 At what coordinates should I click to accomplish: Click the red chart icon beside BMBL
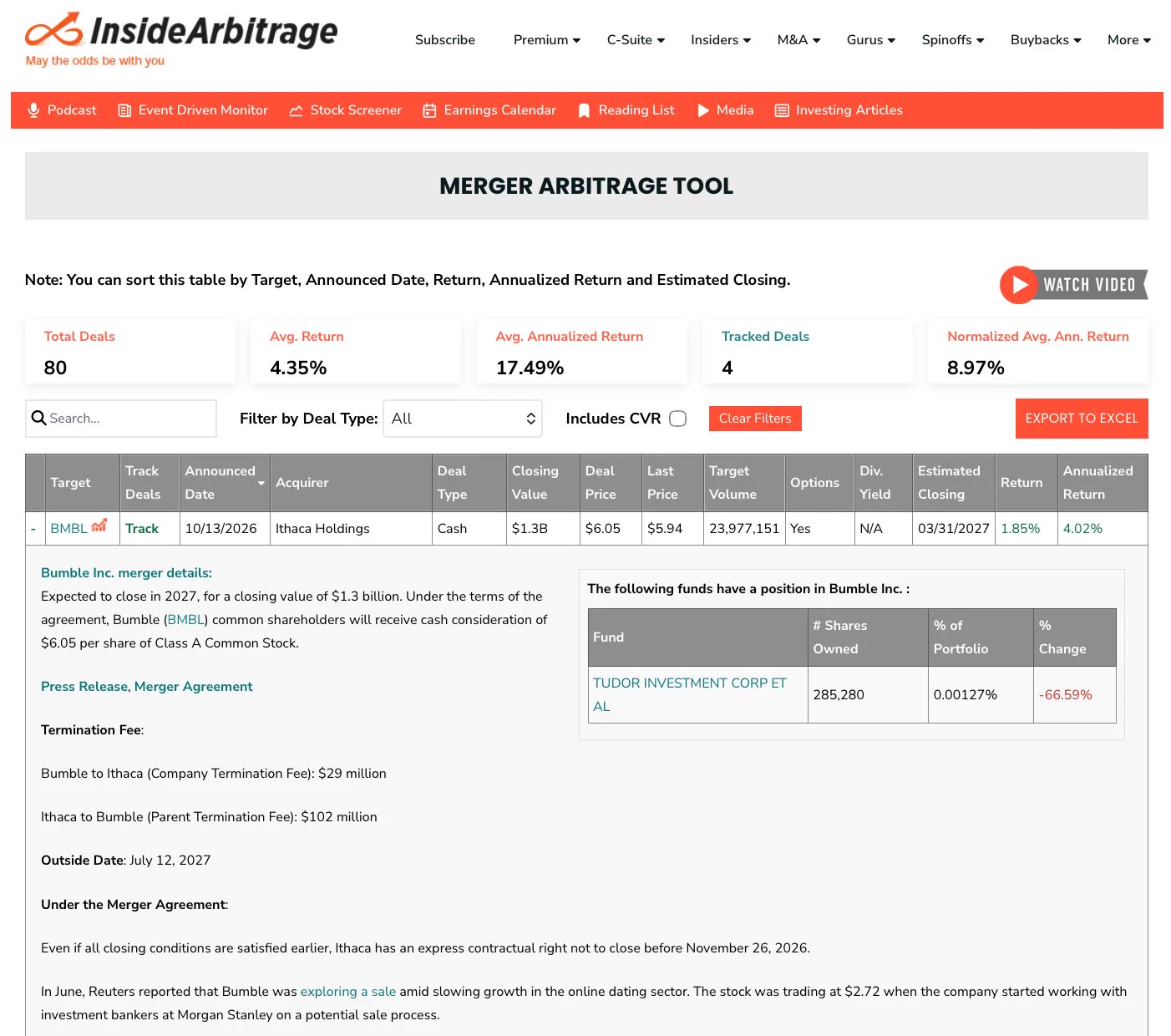tap(99, 526)
